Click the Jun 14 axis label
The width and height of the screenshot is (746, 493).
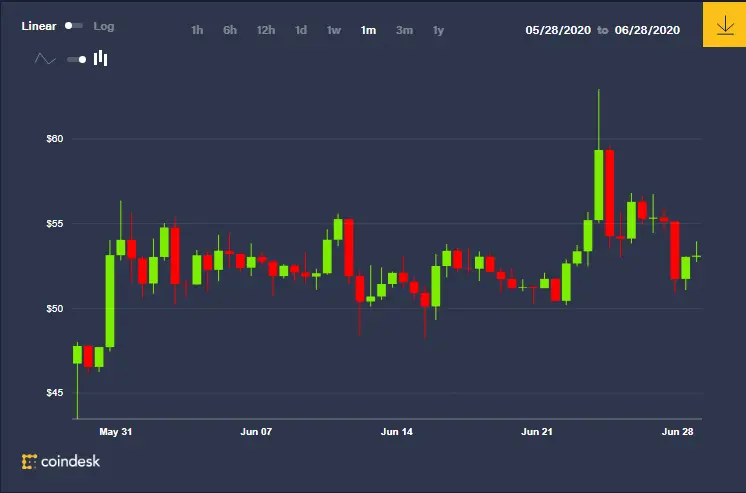point(397,432)
